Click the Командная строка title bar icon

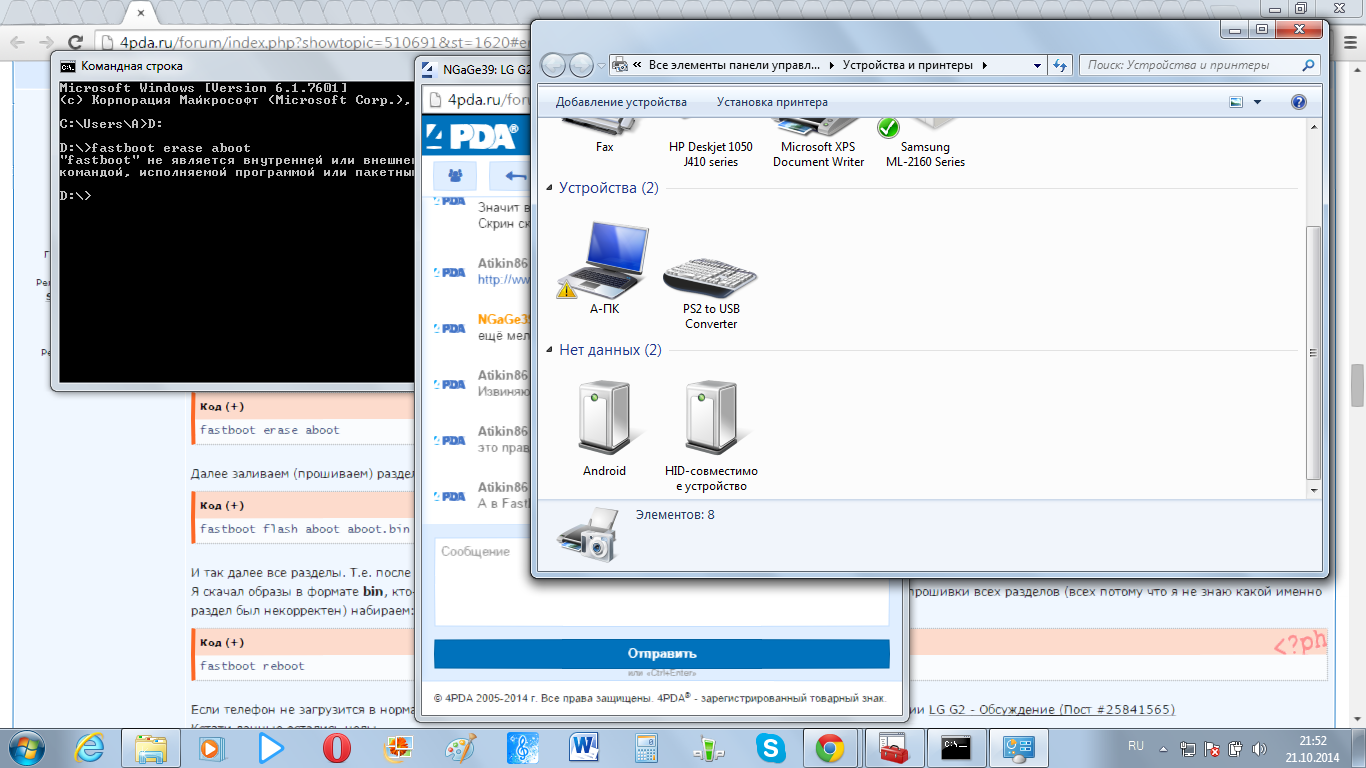tap(67, 66)
